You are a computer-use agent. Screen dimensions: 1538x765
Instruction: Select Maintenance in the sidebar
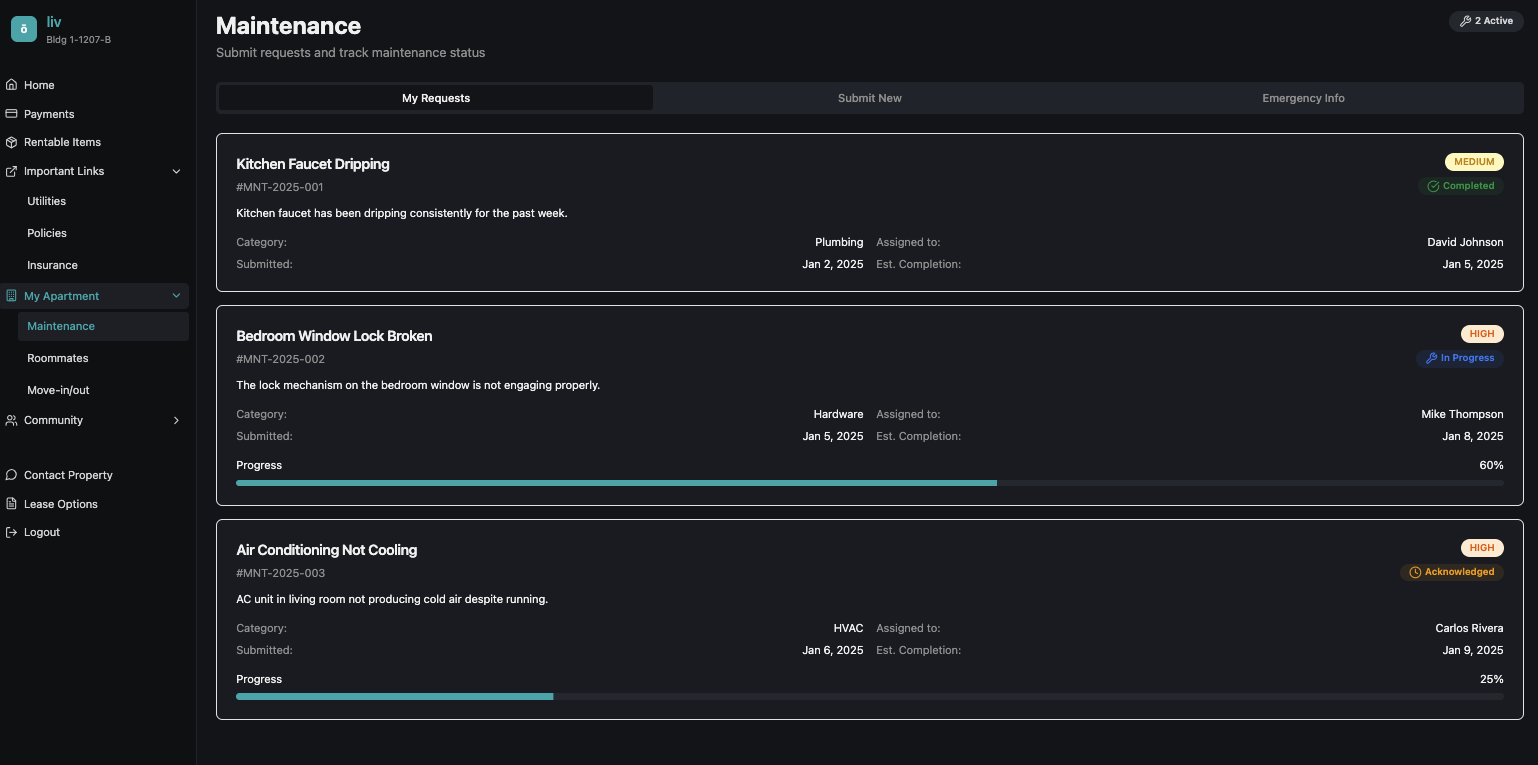point(103,326)
